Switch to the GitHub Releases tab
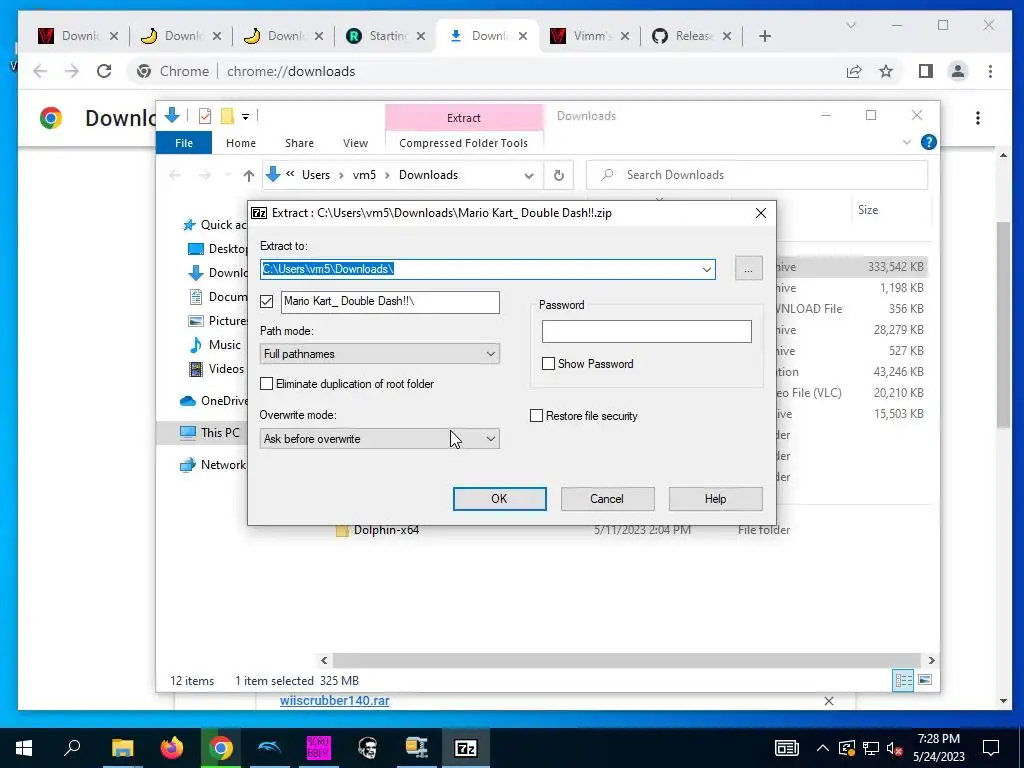1024x768 pixels. (692, 36)
